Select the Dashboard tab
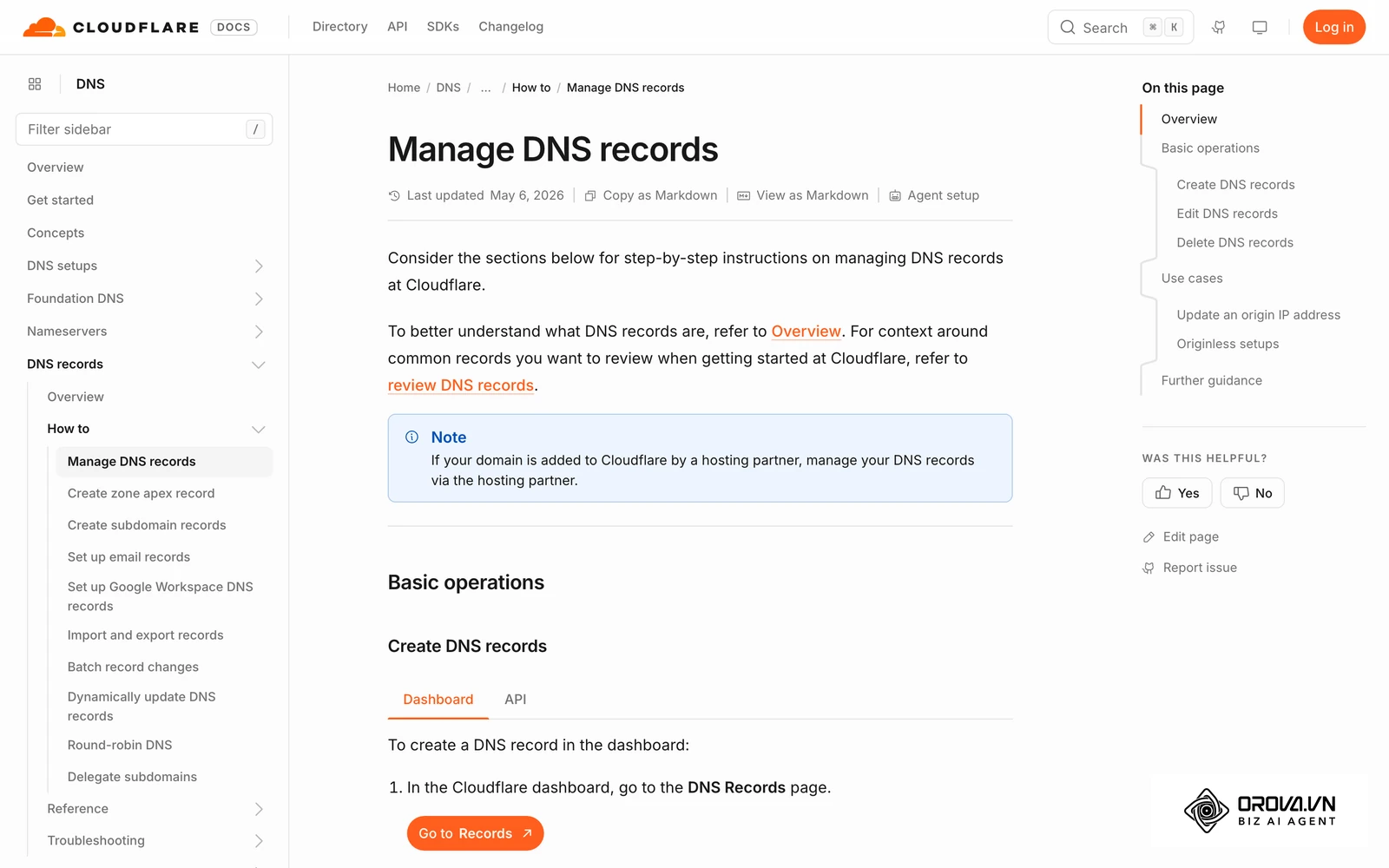 tap(438, 700)
